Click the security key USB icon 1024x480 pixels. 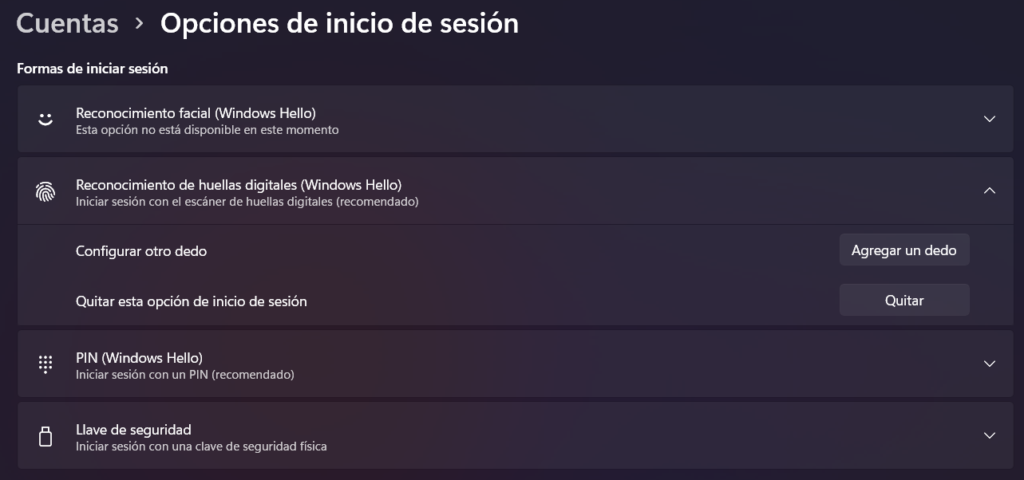45,436
